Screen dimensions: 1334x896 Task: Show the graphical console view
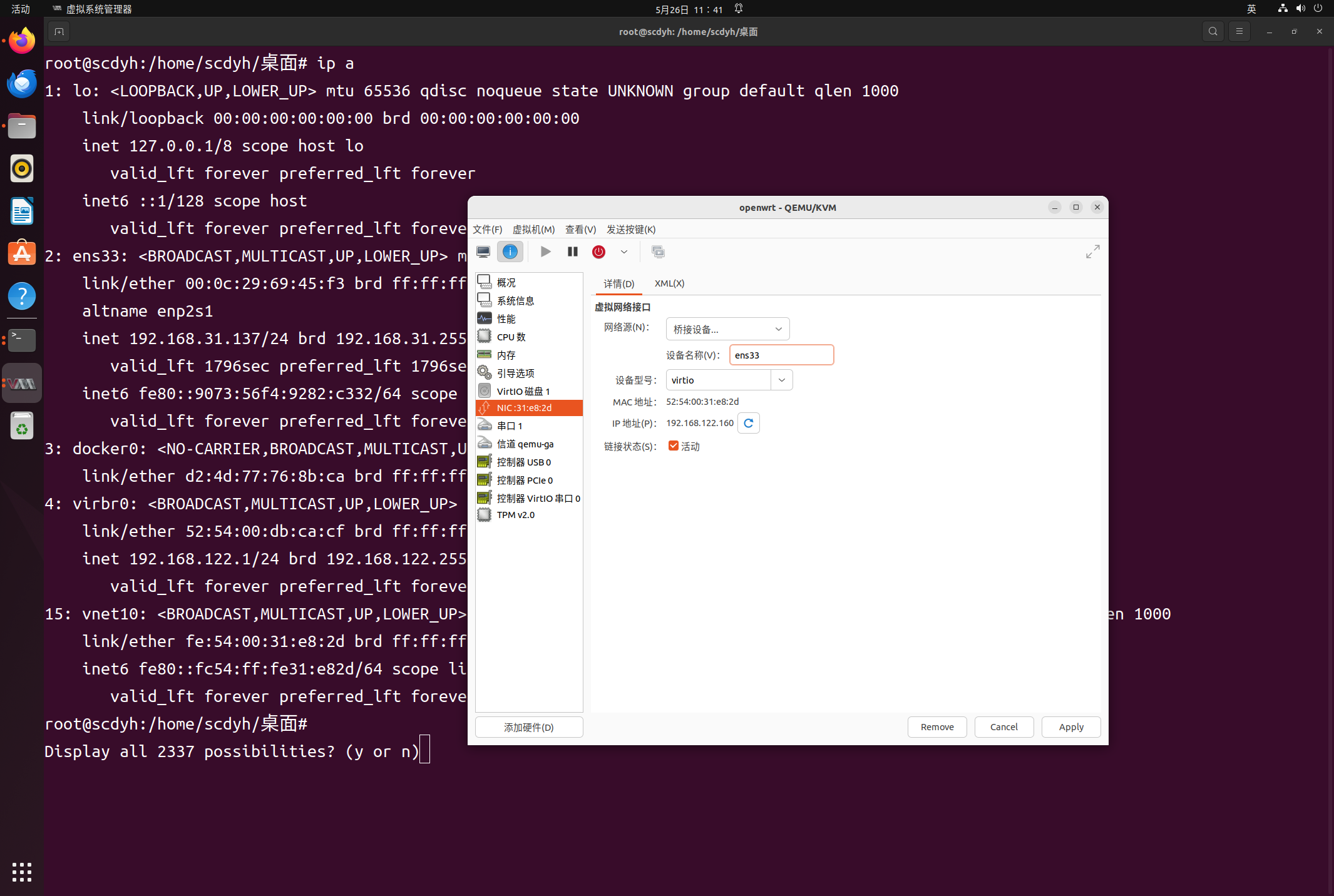(x=483, y=252)
